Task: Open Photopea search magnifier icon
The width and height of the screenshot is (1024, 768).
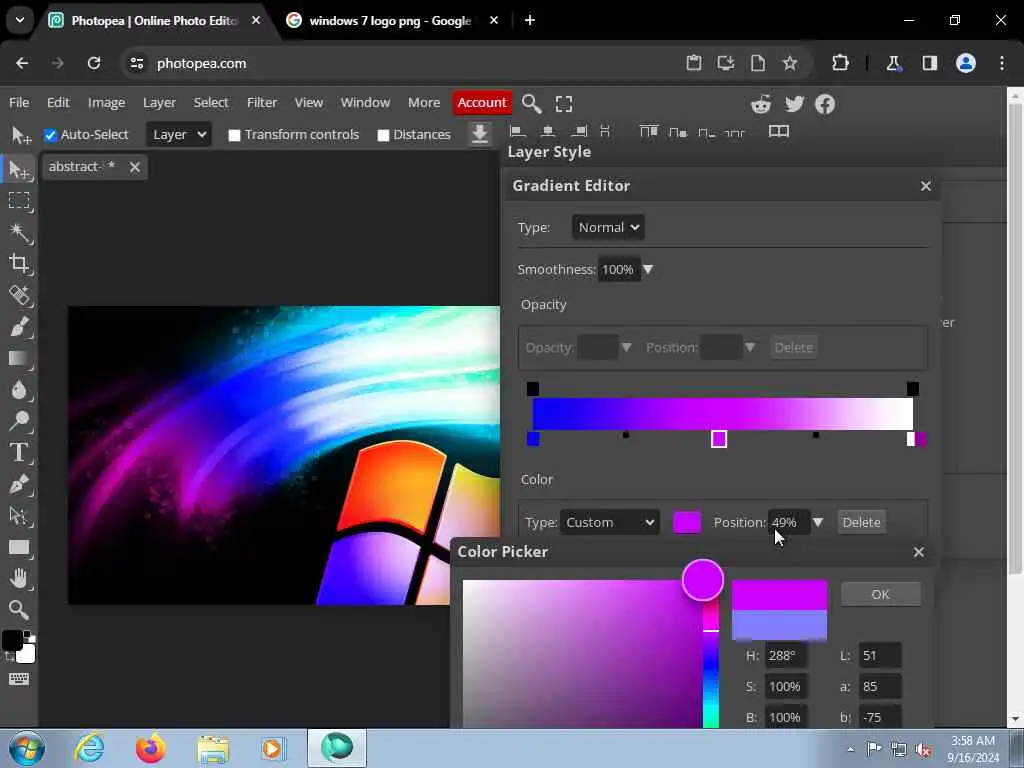Action: click(532, 103)
